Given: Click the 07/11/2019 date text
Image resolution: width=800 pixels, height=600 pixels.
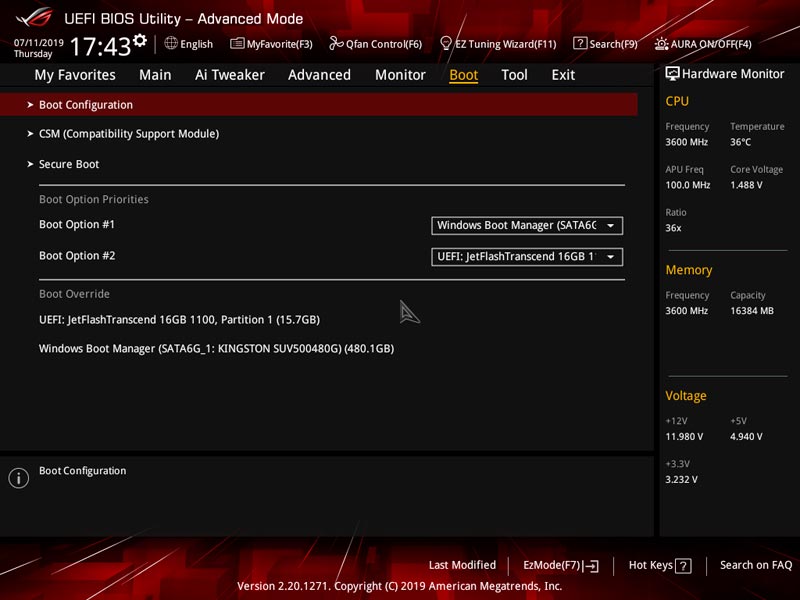Looking at the screenshot, I should [x=39, y=43].
